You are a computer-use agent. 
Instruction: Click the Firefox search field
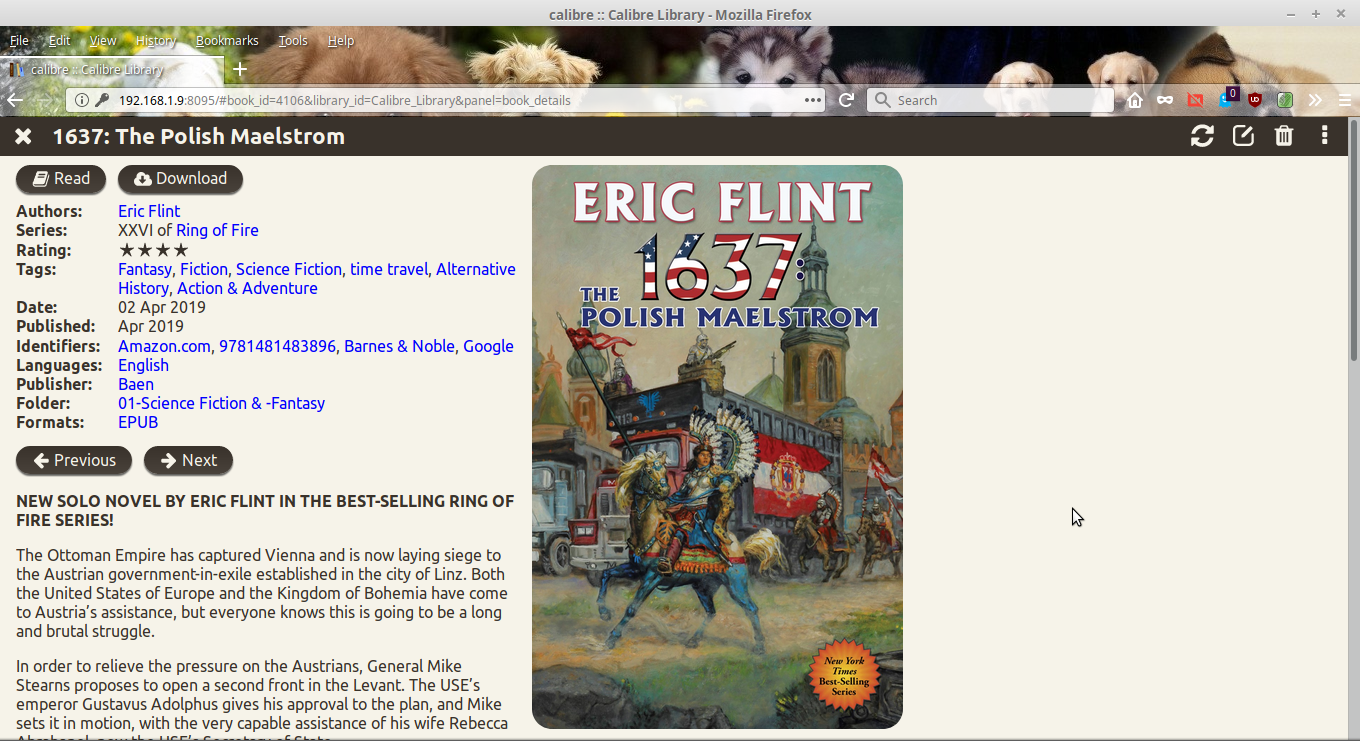click(x=990, y=100)
